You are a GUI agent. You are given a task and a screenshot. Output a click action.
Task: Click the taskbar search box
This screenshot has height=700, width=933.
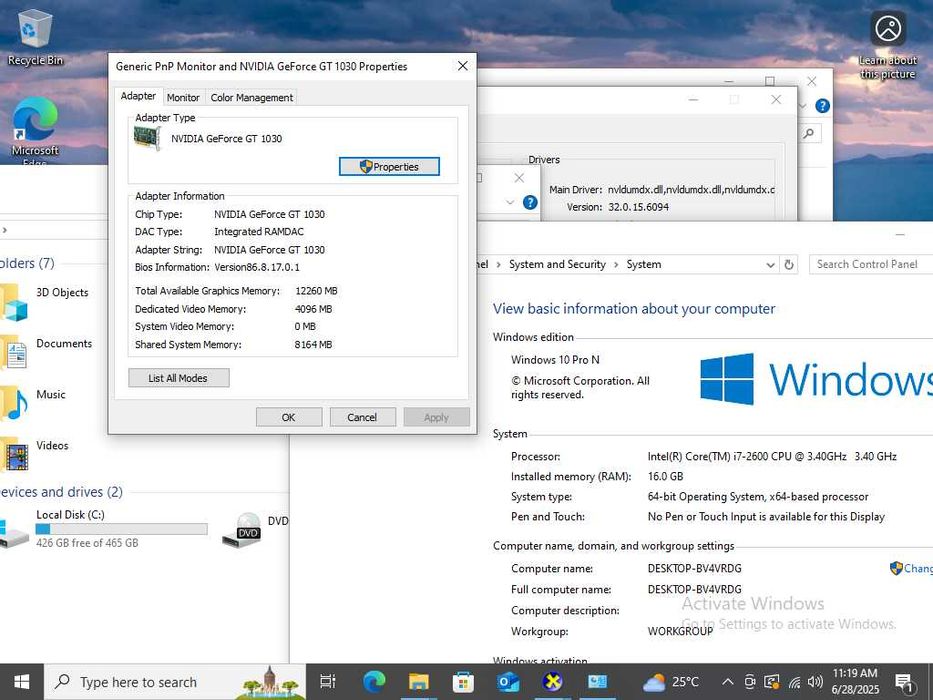pos(176,682)
